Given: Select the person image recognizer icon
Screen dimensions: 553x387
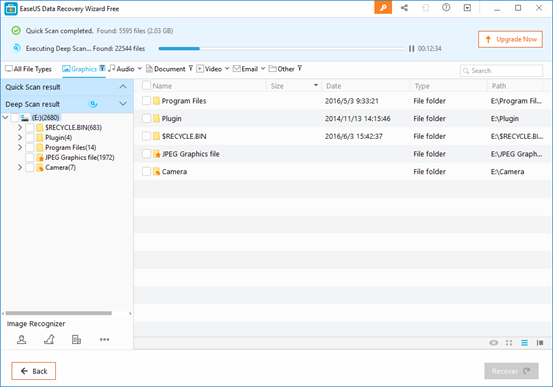Looking at the screenshot, I should click(22, 339).
